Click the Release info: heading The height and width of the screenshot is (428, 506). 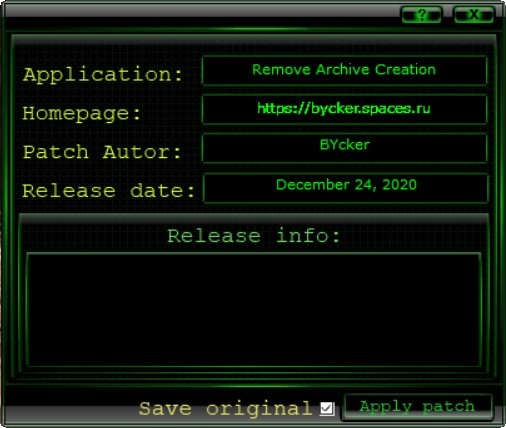point(254,236)
